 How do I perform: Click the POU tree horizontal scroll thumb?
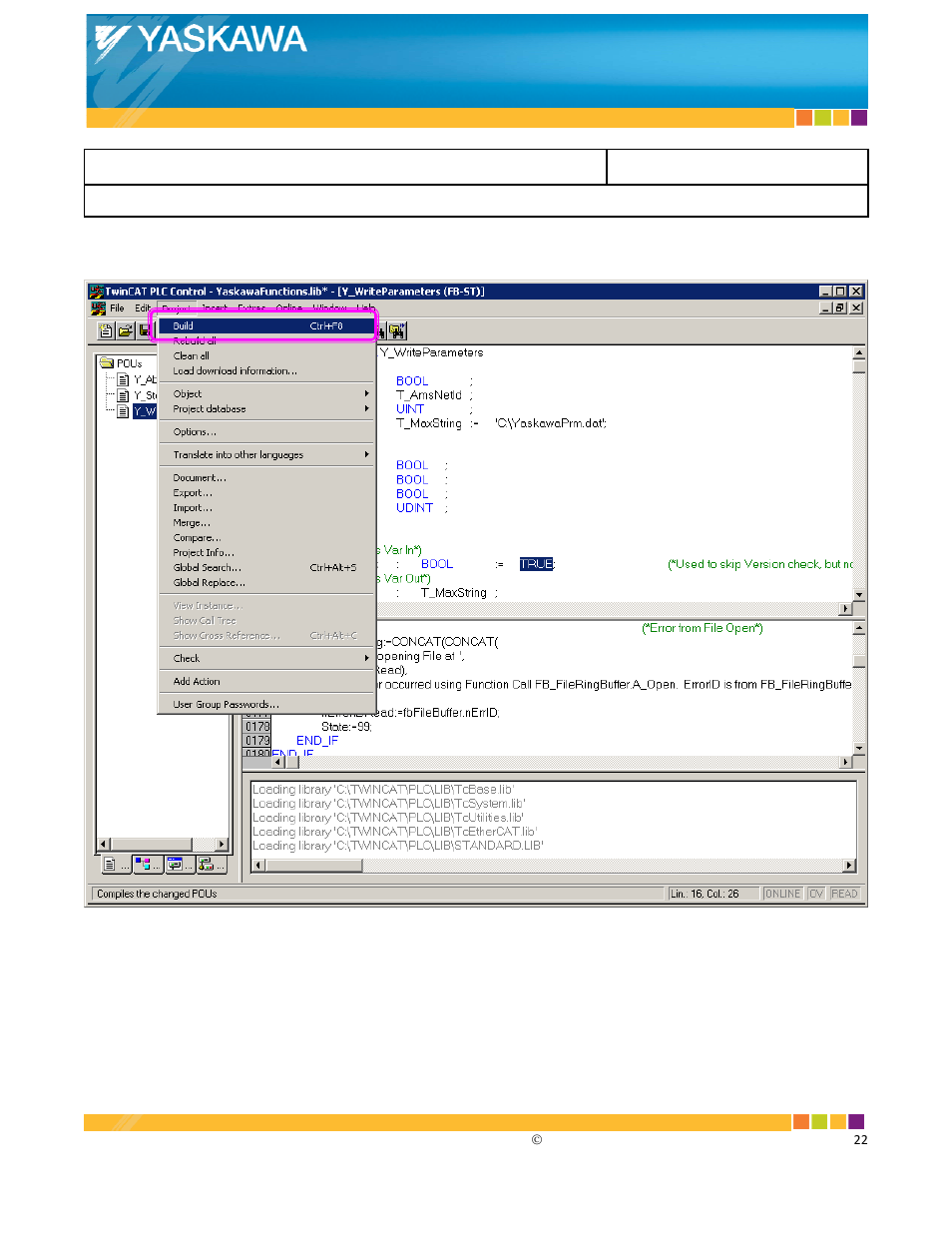[x=152, y=845]
